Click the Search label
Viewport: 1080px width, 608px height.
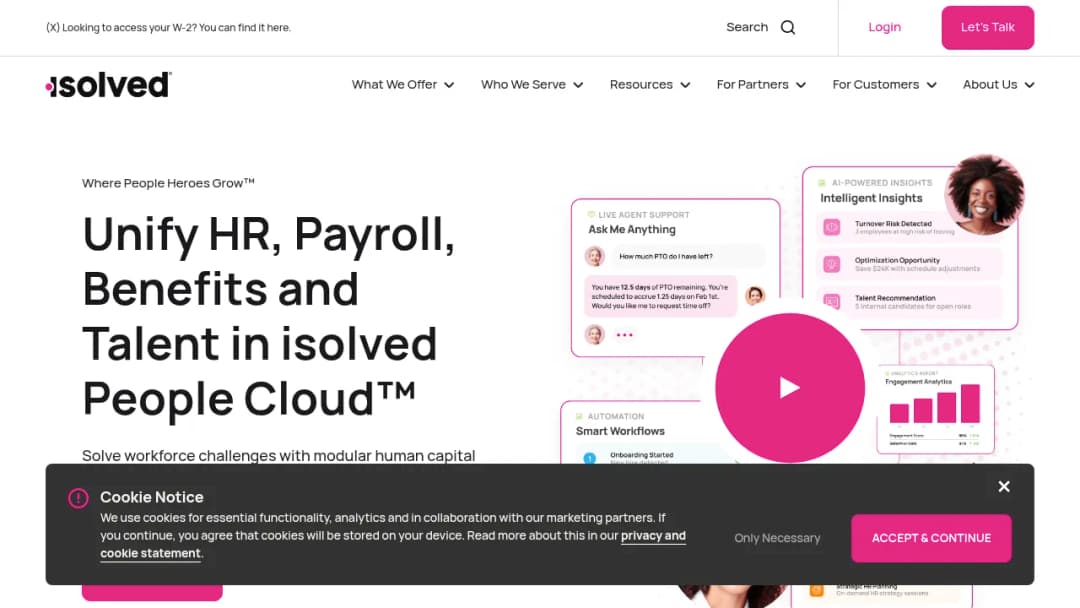747,28
